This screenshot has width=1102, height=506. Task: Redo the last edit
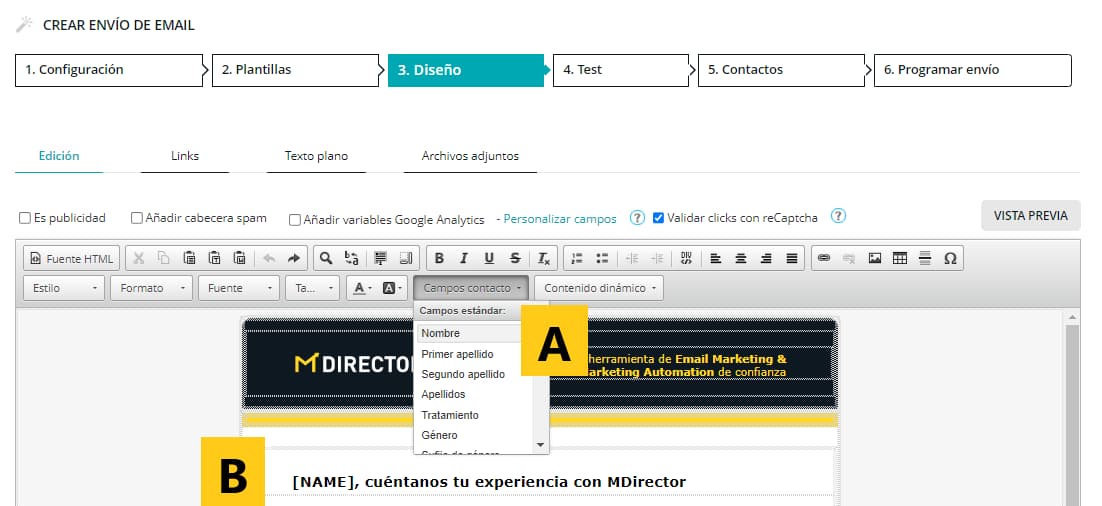coord(294,259)
